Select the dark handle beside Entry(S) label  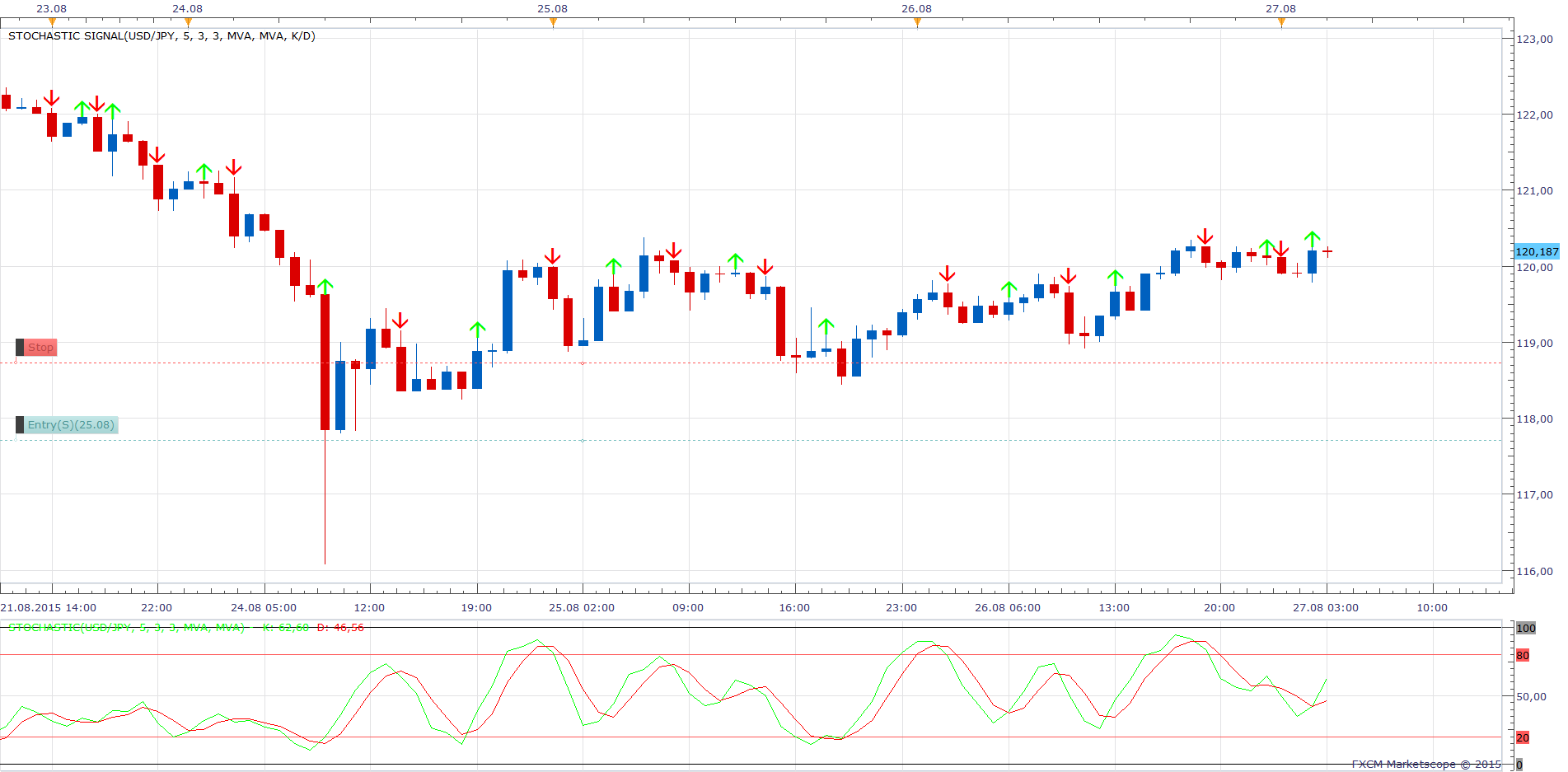coord(20,425)
